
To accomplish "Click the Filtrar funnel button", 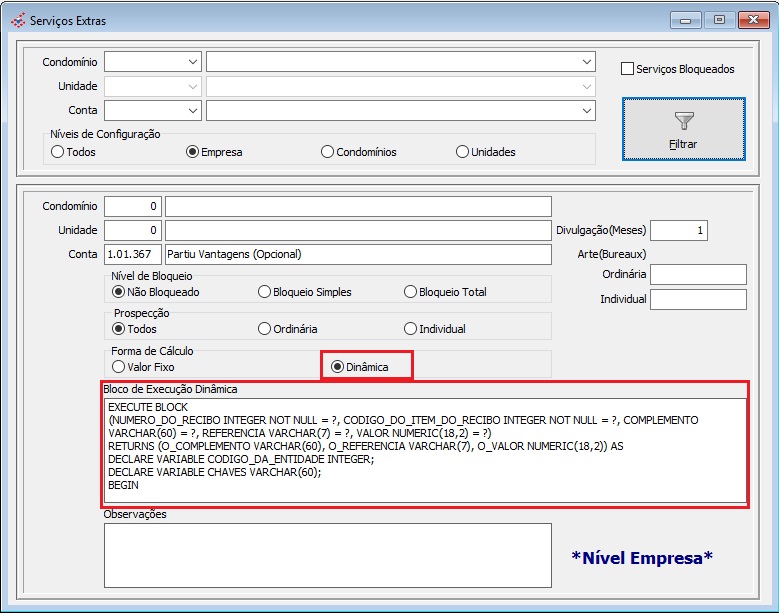I will coord(683,129).
